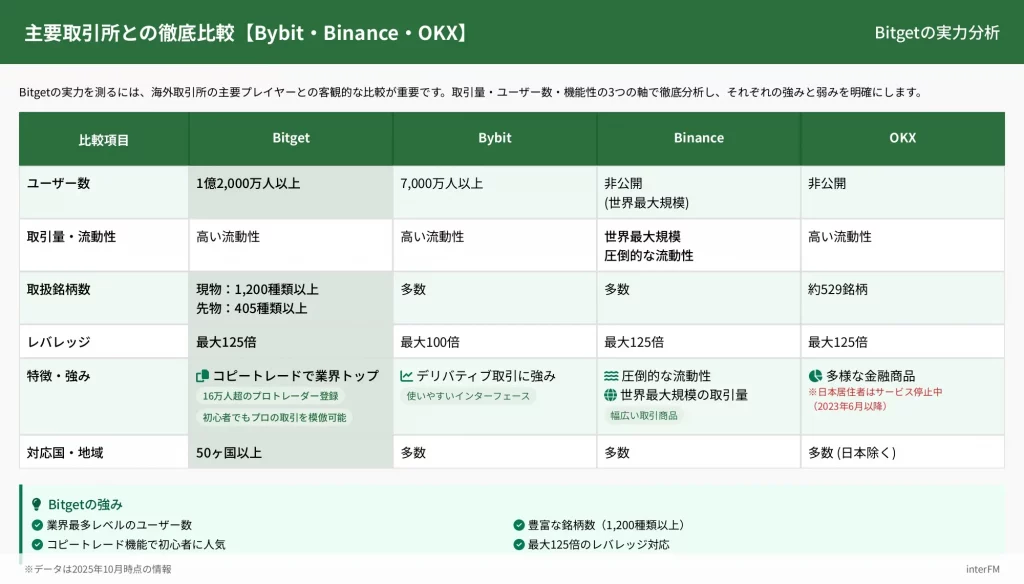The image size is (1024, 584).
Task: Click the 使いやすいインターフェース tag
Action: click(468, 396)
